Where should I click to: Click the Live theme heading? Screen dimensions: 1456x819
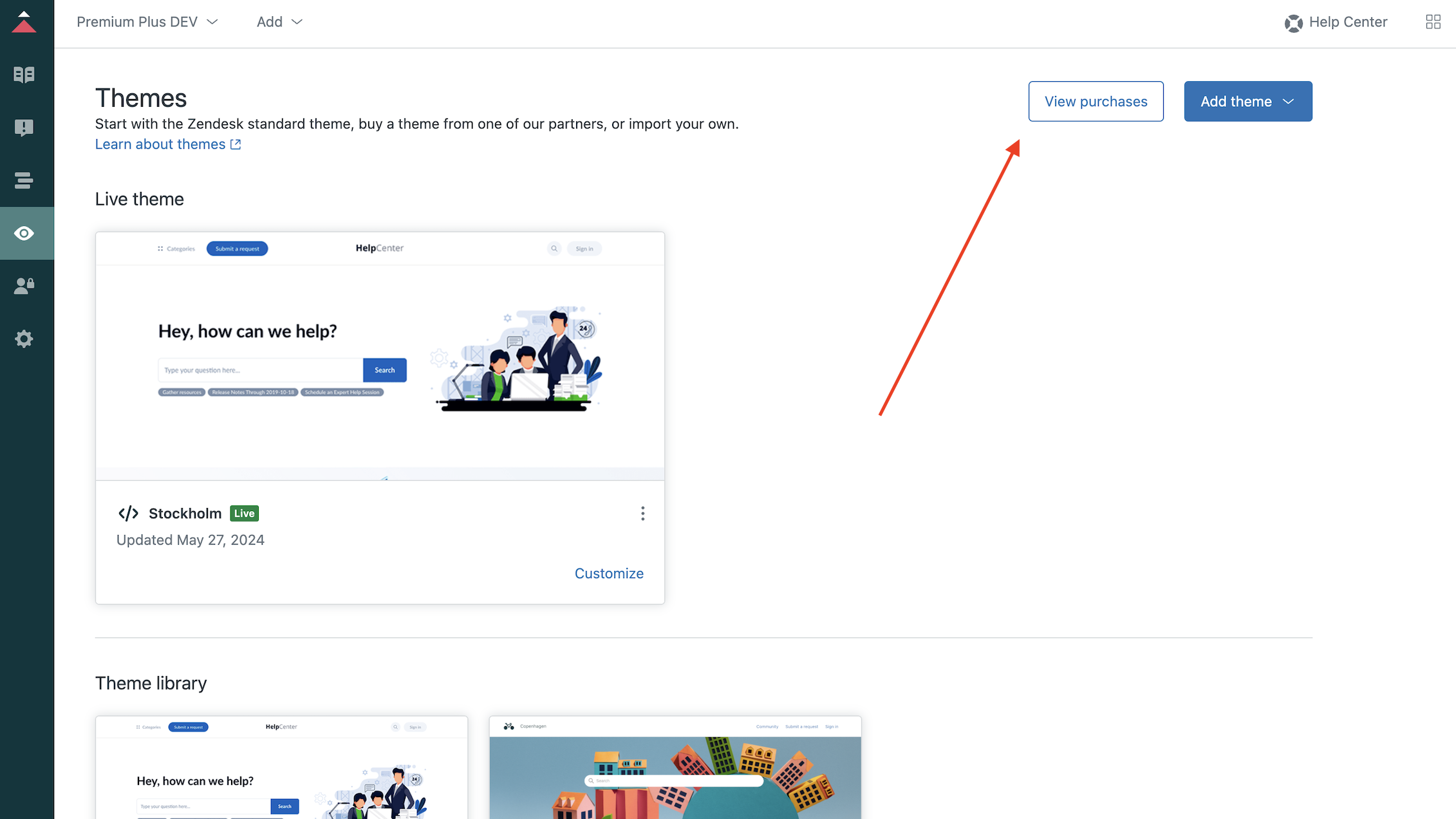point(139,199)
